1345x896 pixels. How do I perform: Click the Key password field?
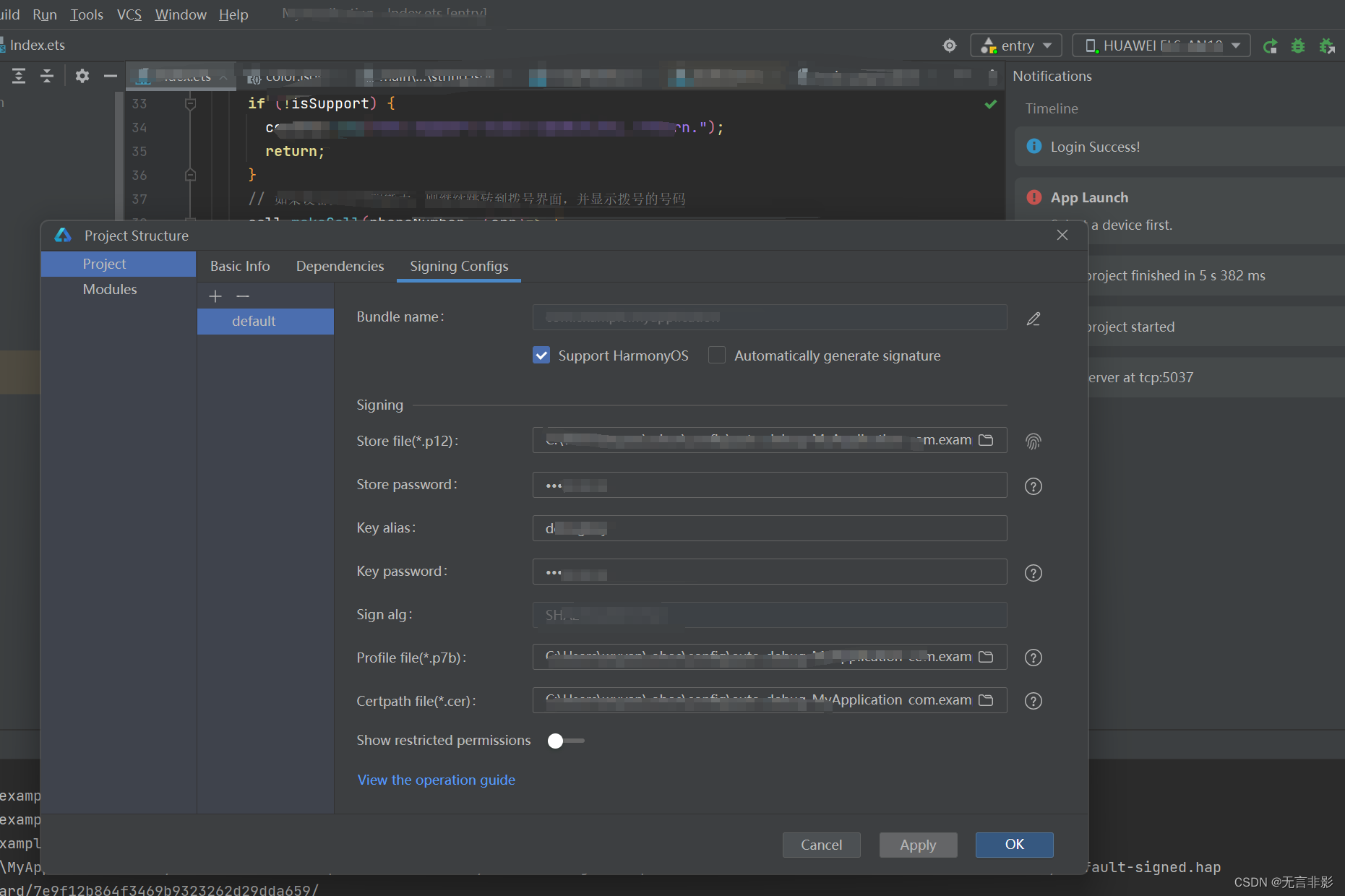click(x=770, y=572)
